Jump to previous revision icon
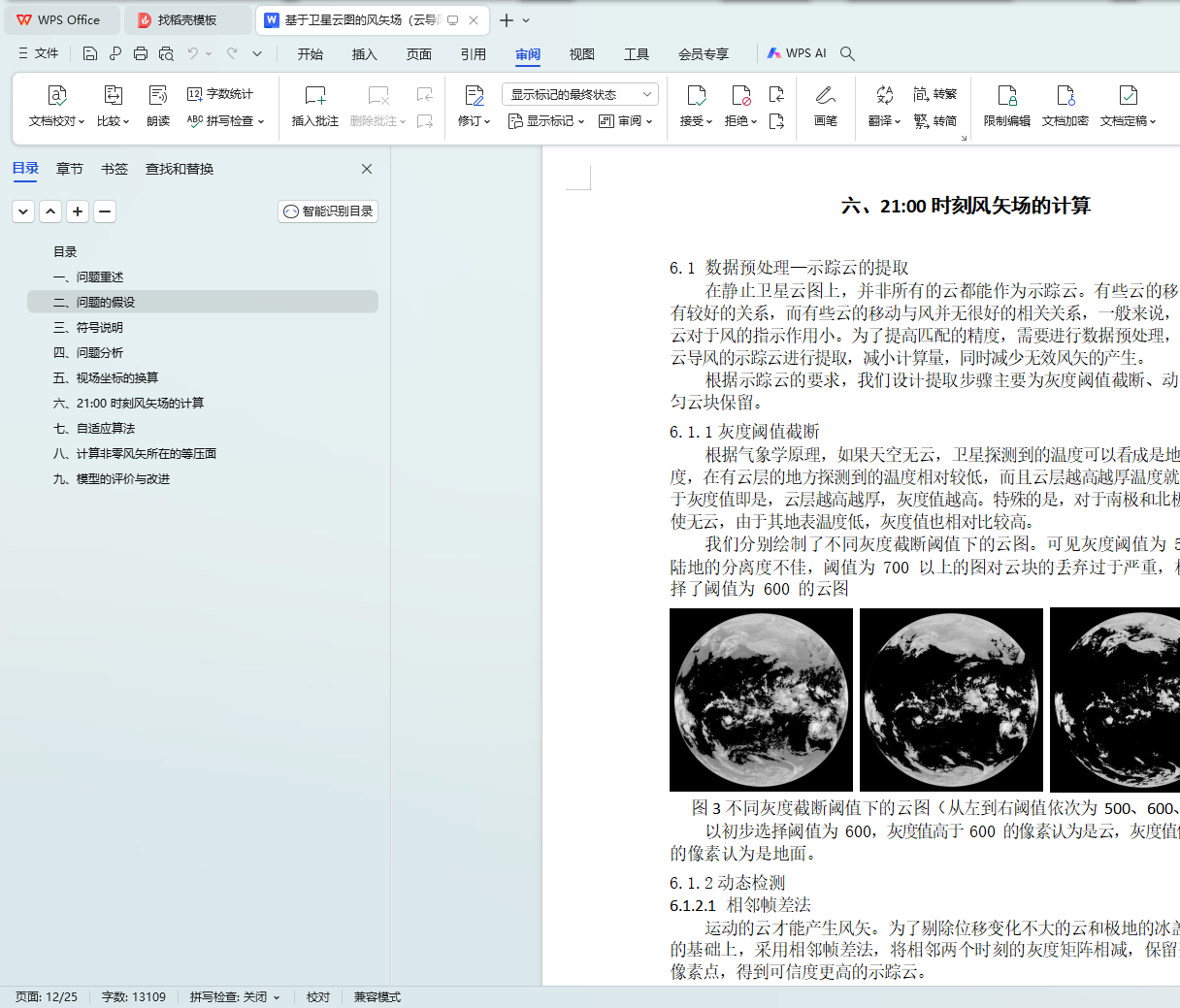 pyautogui.click(x=776, y=94)
